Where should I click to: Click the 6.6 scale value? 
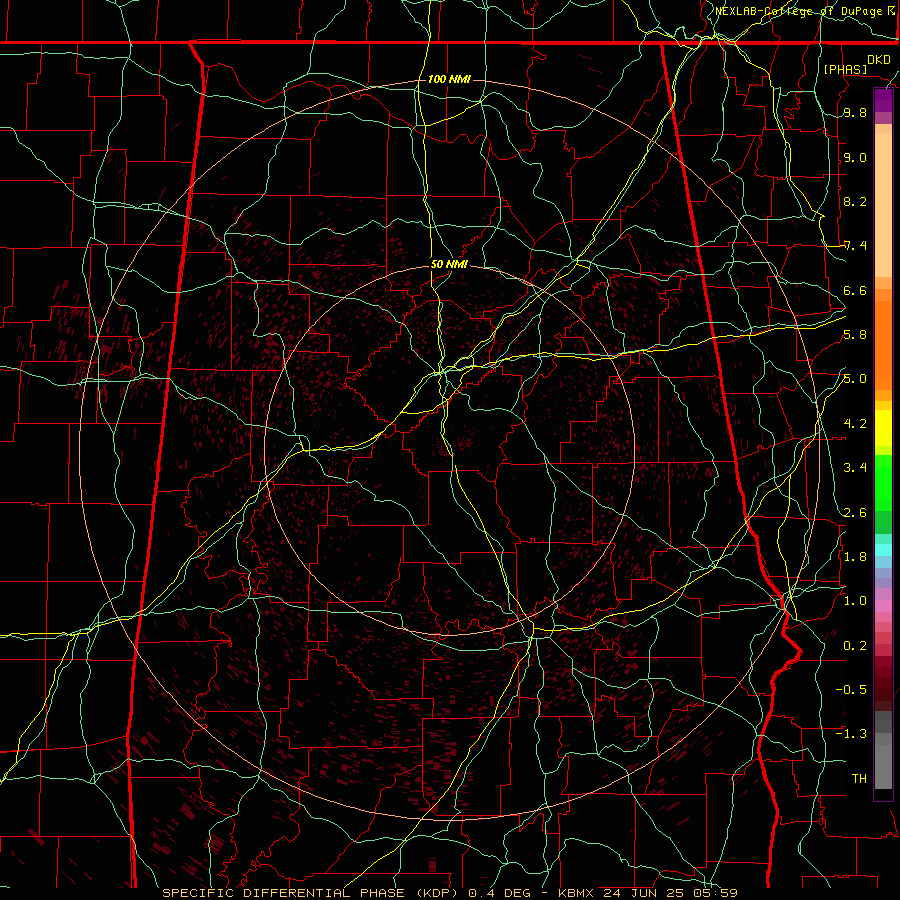click(855, 290)
